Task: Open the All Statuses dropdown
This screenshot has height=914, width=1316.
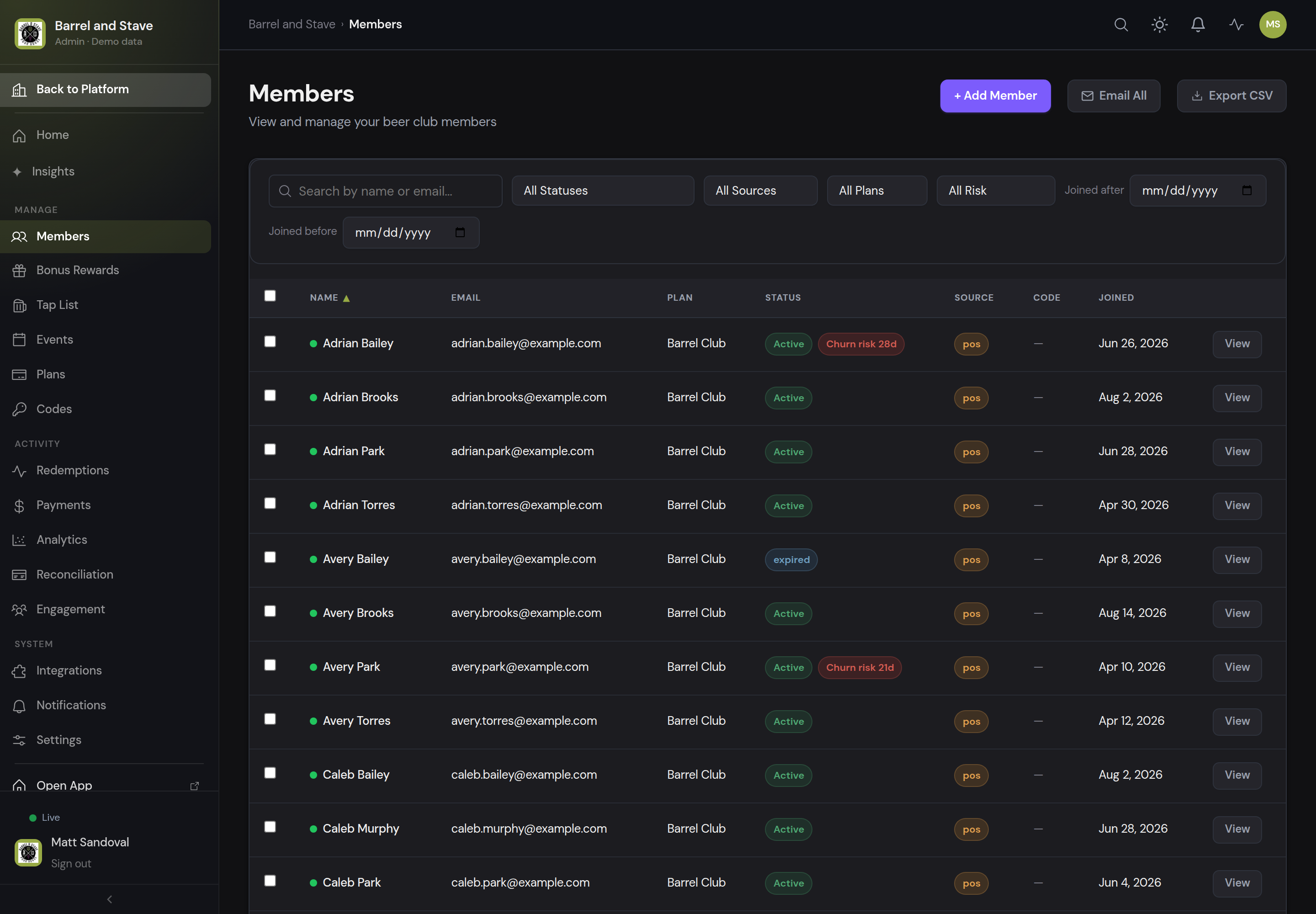Action: click(602, 191)
